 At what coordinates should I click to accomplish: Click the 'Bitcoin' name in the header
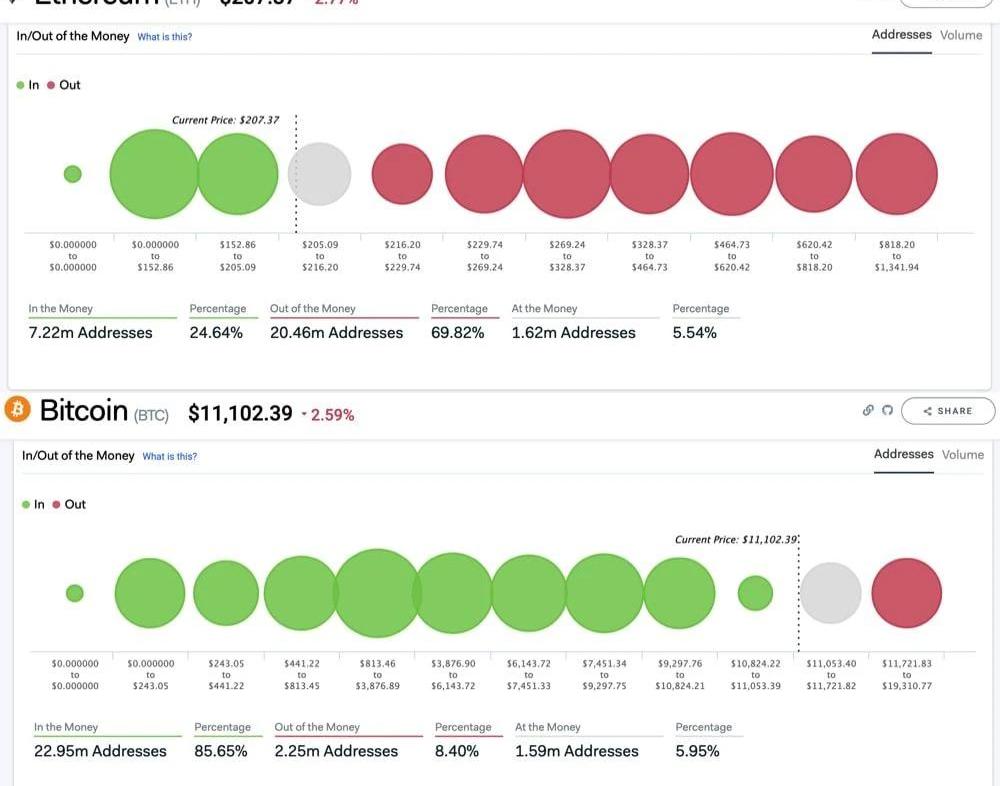point(84,410)
